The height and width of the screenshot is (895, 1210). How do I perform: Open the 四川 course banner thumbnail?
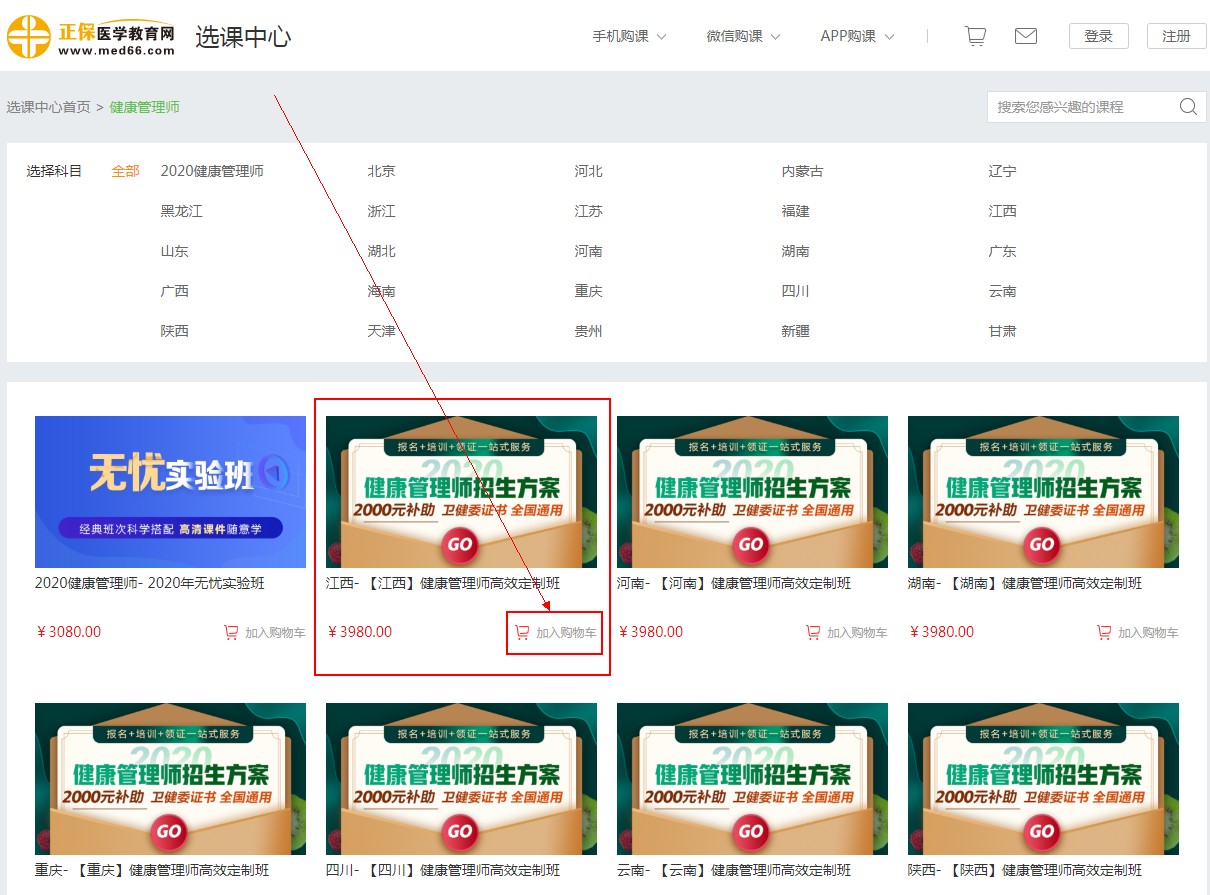(461, 779)
